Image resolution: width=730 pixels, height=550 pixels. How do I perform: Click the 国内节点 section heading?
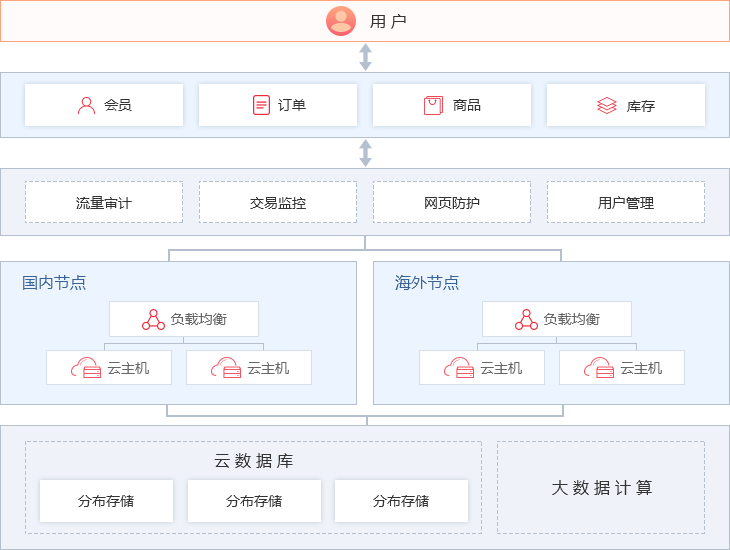(x=54, y=283)
